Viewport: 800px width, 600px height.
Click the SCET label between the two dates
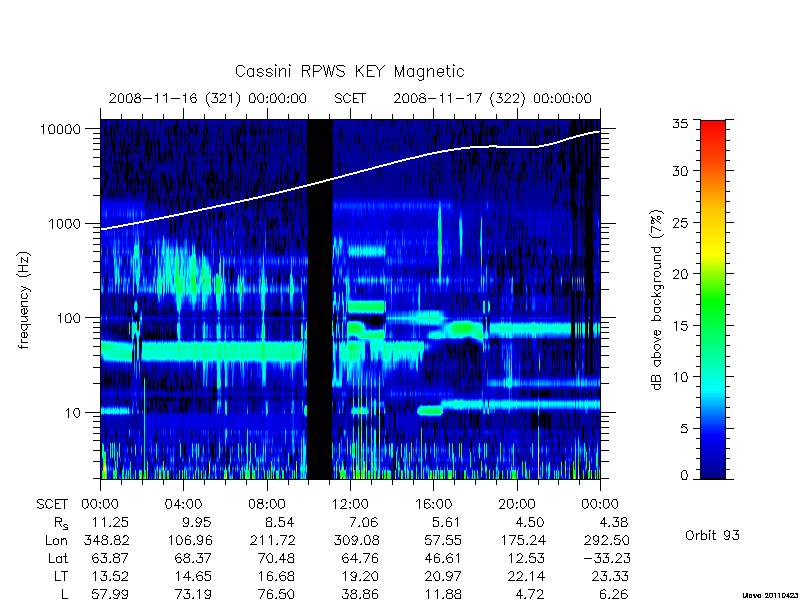click(x=350, y=98)
